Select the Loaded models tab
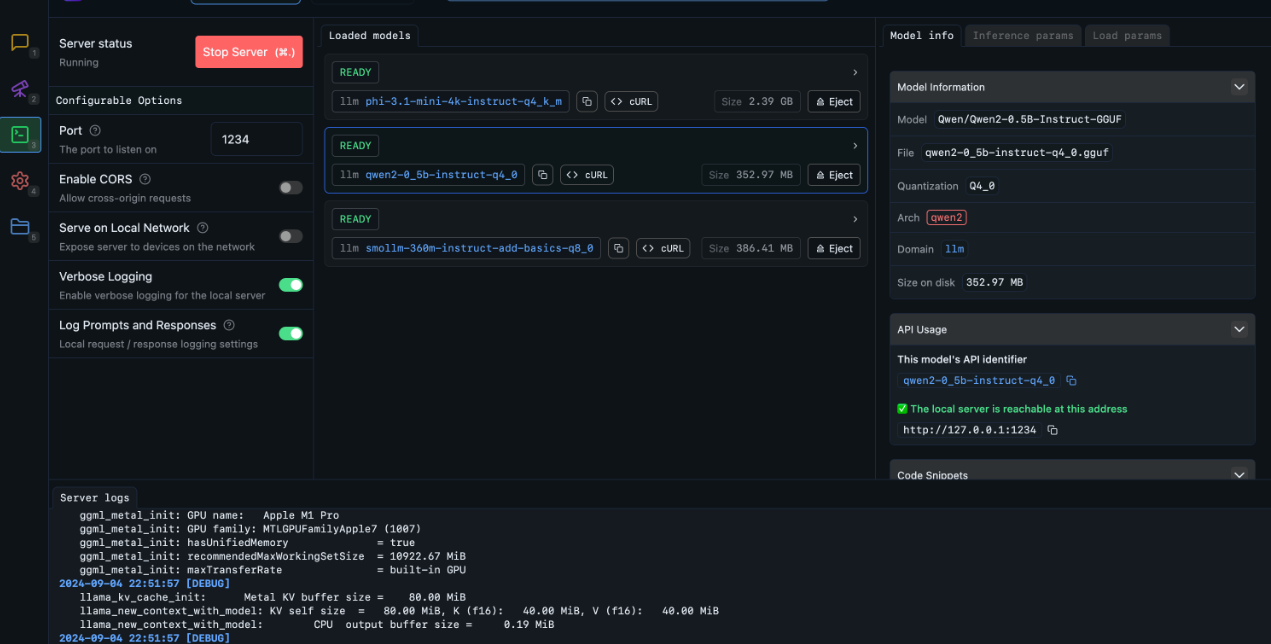 tap(370, 35)
